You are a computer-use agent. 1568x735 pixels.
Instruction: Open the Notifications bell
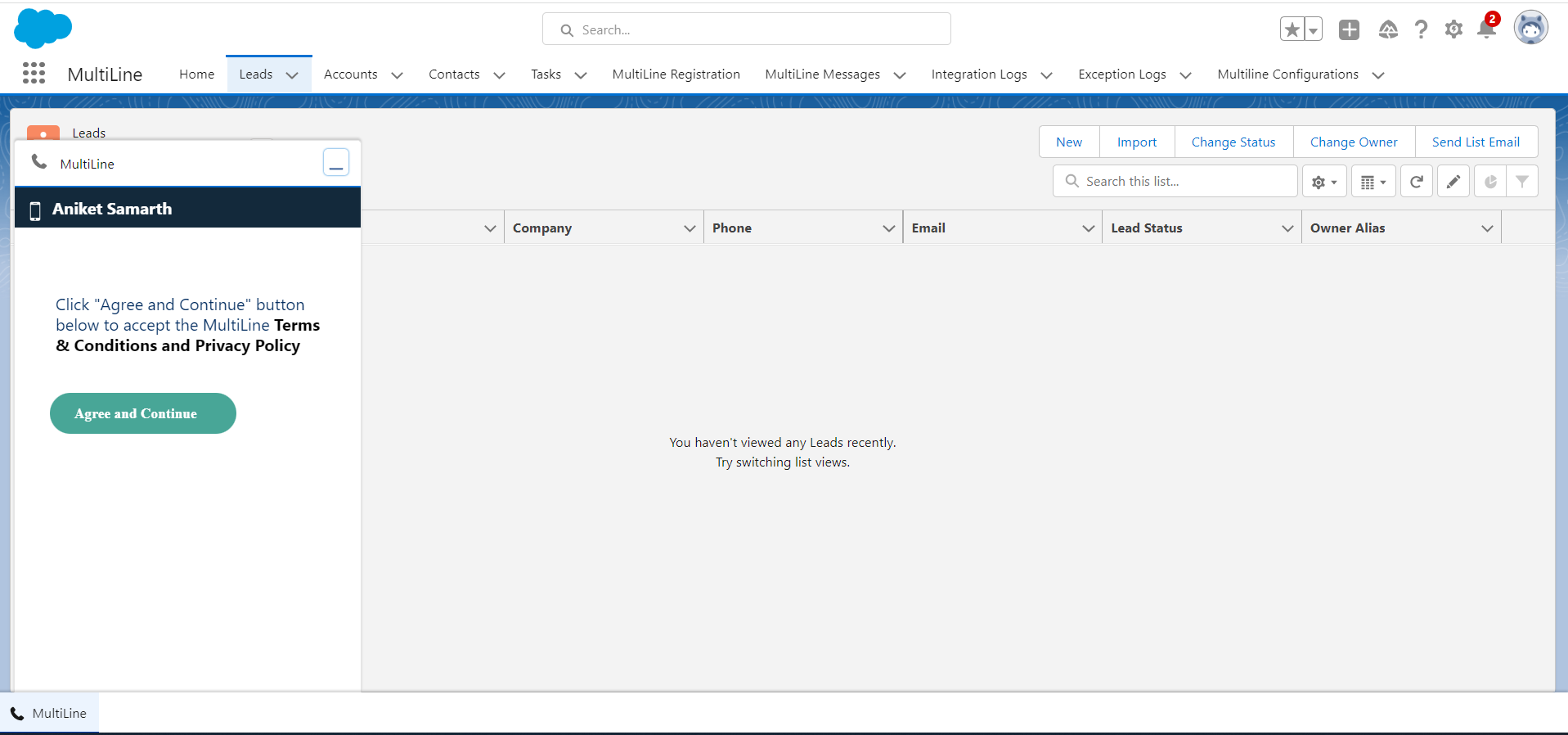click(x=1487, y=29)
